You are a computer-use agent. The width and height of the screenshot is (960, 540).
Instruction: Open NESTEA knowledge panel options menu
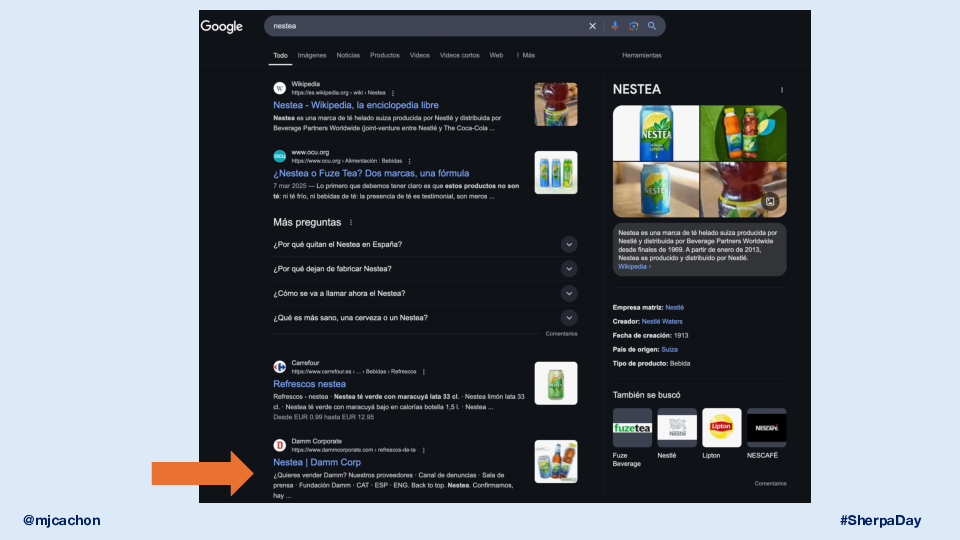782,90
